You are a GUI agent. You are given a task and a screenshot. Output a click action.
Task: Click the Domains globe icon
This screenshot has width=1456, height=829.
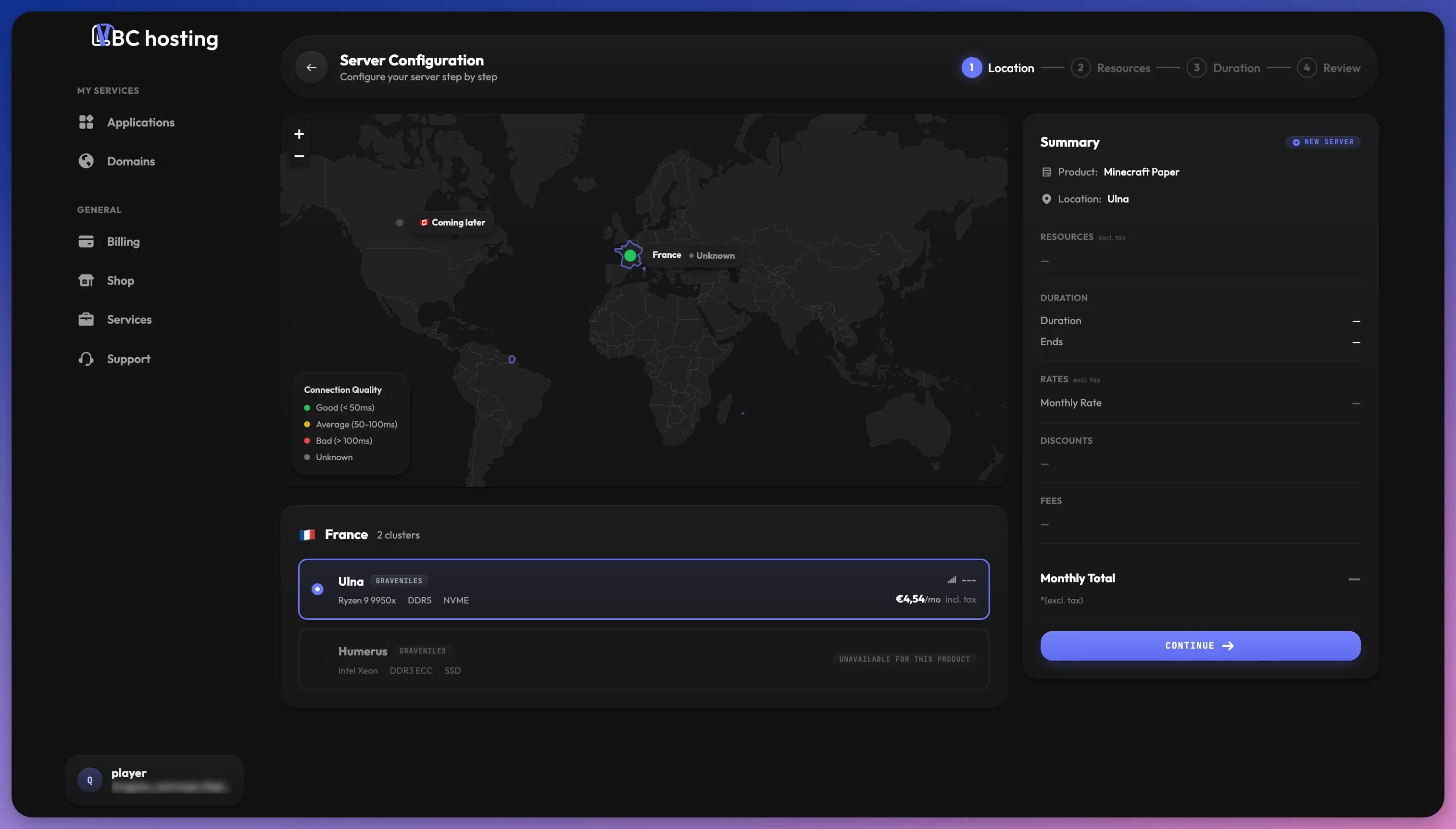click(x=86, y=161)
